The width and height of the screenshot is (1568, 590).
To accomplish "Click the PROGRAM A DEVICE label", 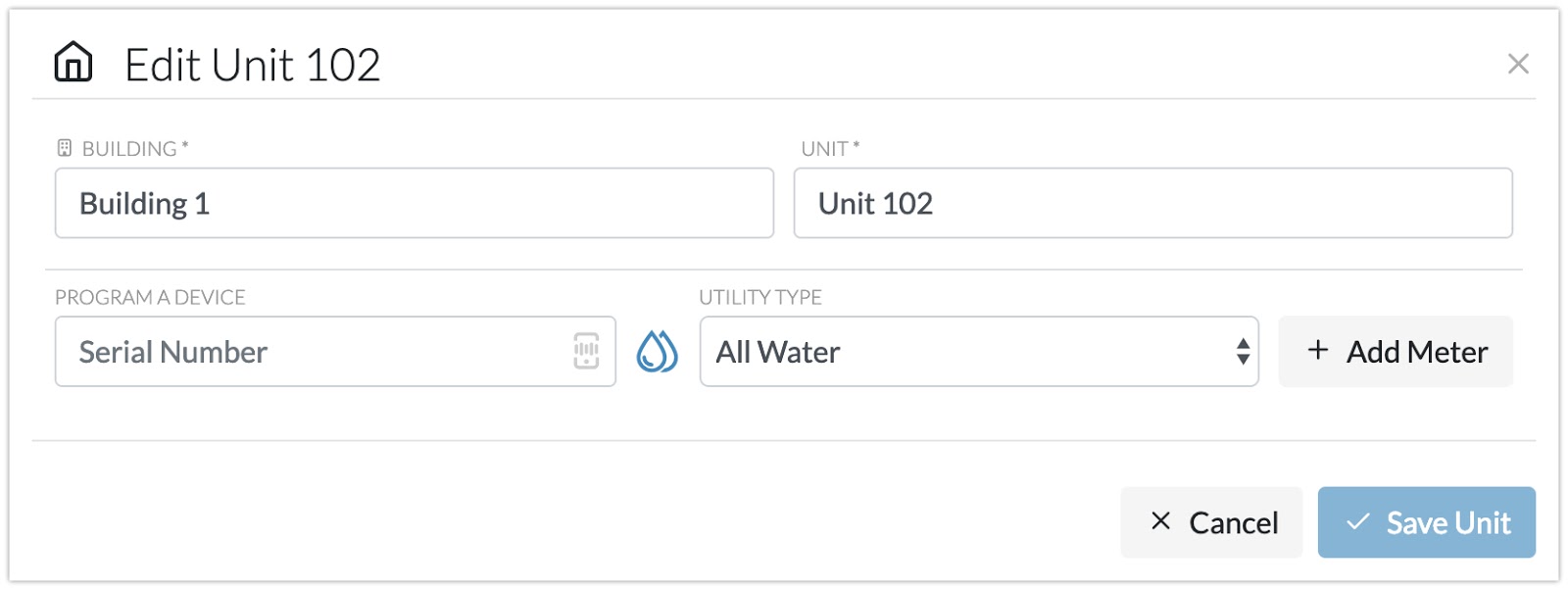I will (x=150, y=297).
